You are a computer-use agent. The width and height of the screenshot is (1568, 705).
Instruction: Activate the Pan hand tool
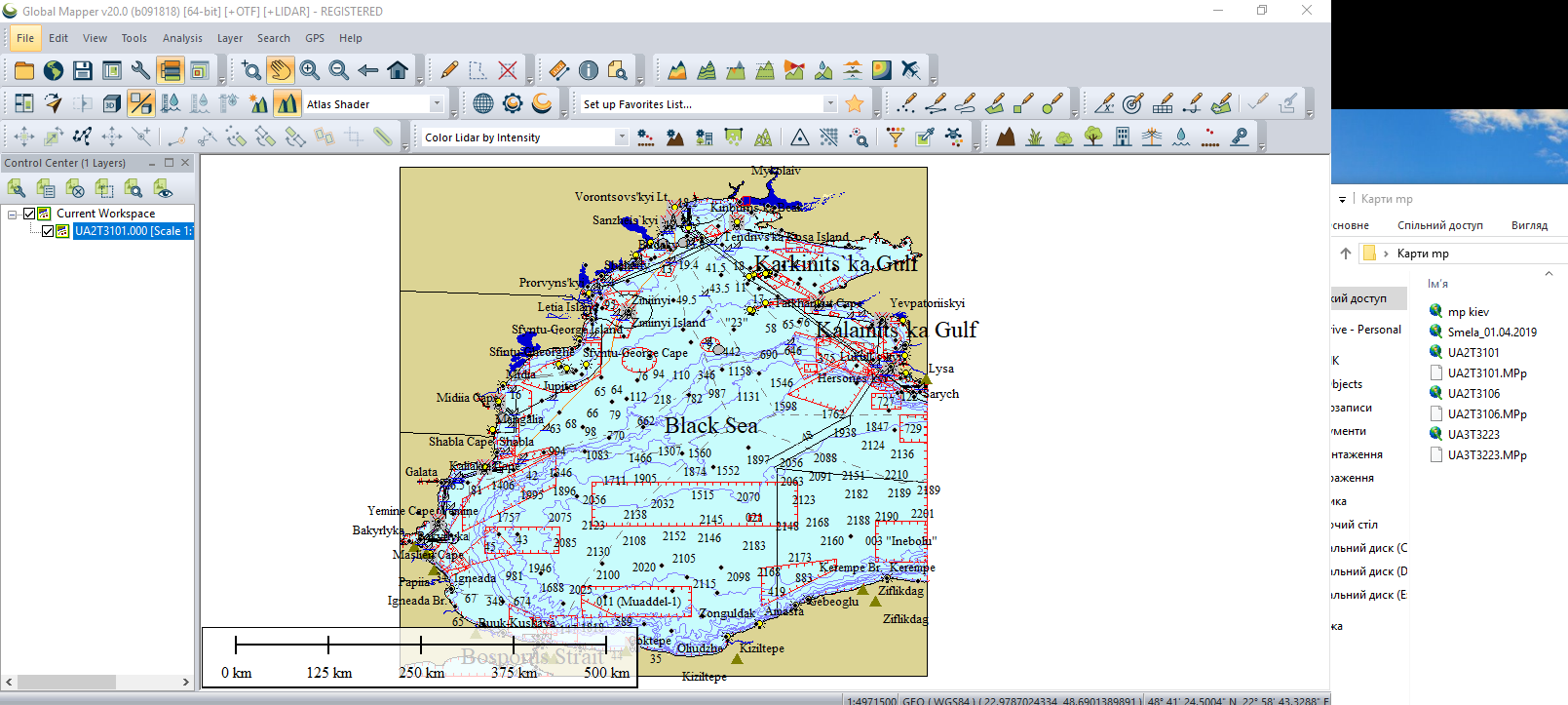(281, 70)
